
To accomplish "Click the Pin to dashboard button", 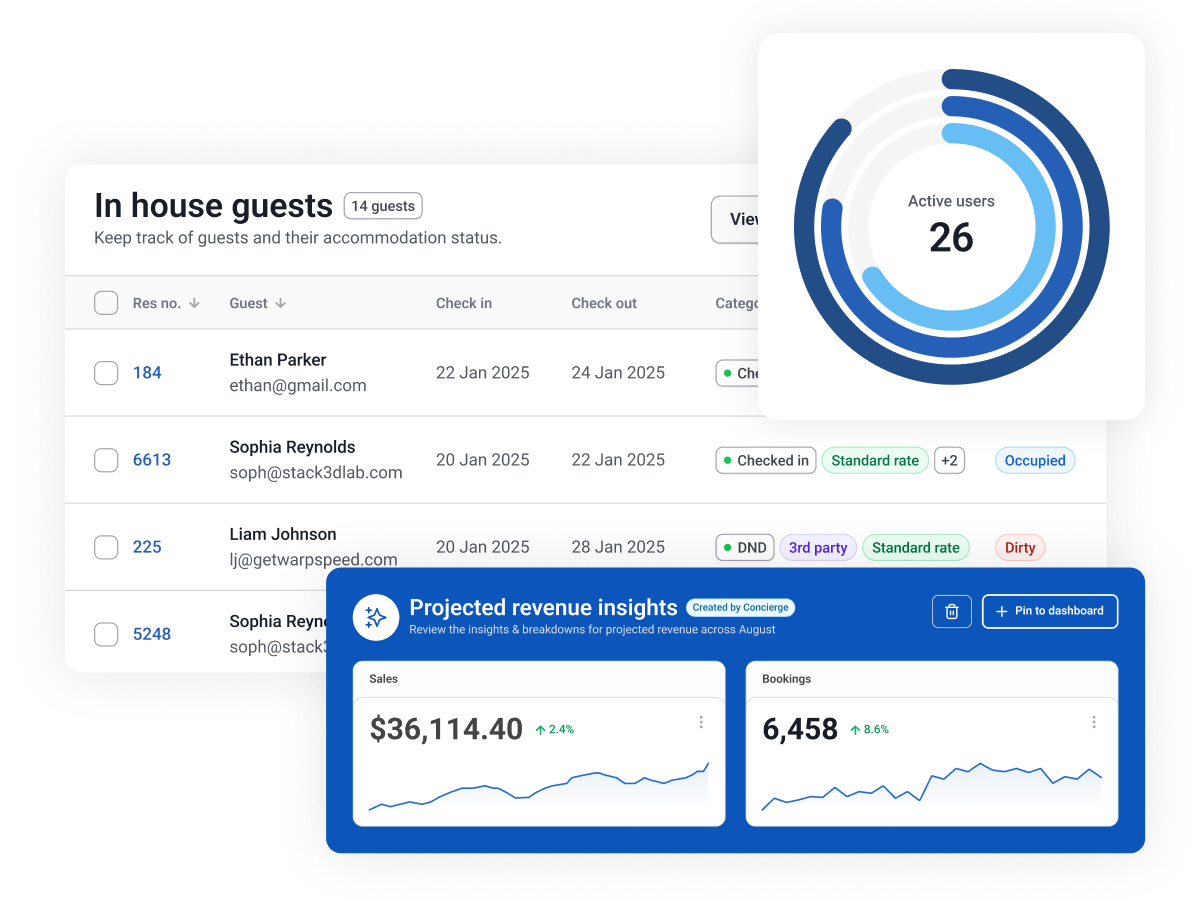I will pyautogui.click(x=1049, y=611).
